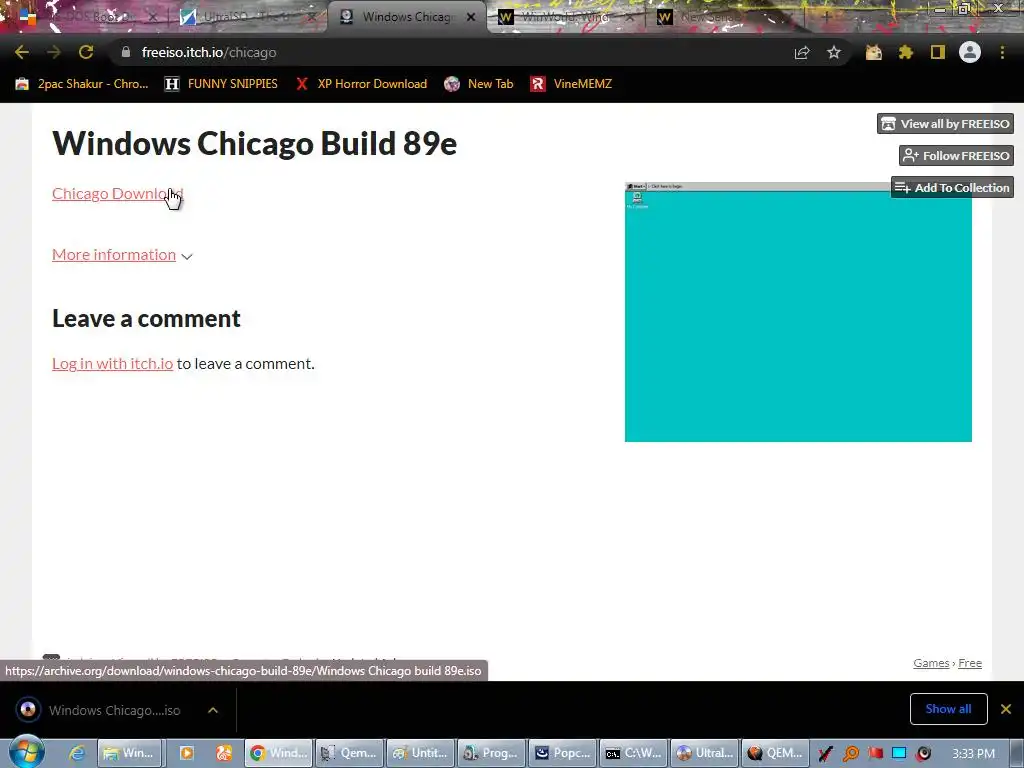Open the orange taskbar icon beside media player
Viewport: 1024px width, 768px height.
point(224,753)
